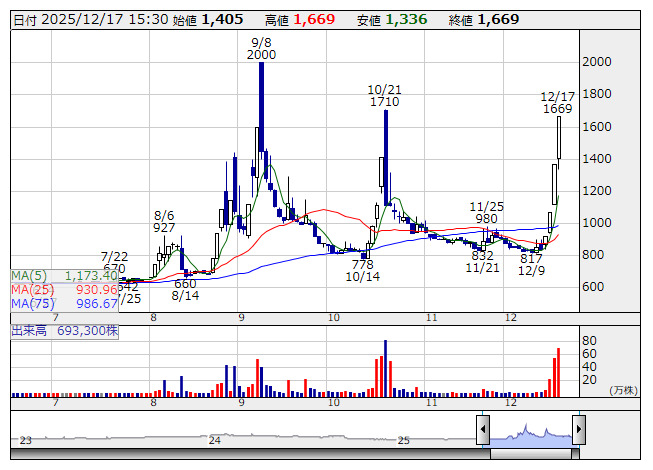
Task: Click the right range handle arrow
Action: coord(578,432)
